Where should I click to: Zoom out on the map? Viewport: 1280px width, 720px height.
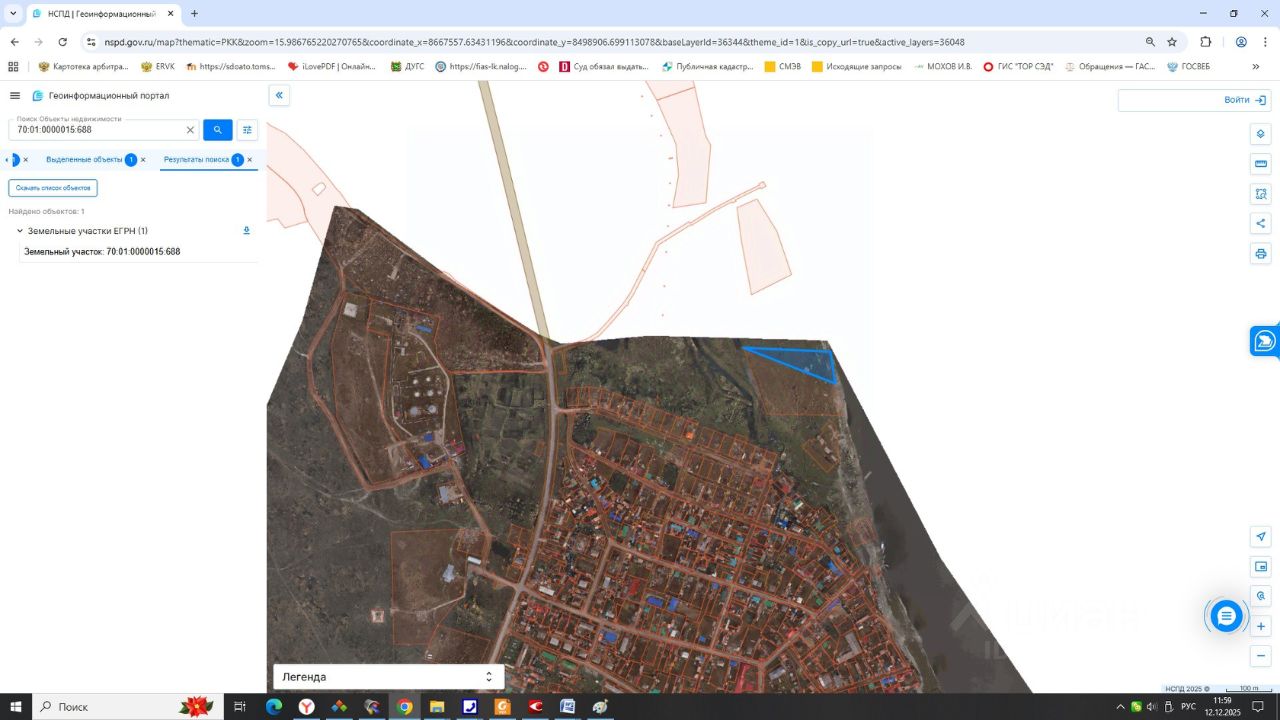click(x=1261, y=657)
